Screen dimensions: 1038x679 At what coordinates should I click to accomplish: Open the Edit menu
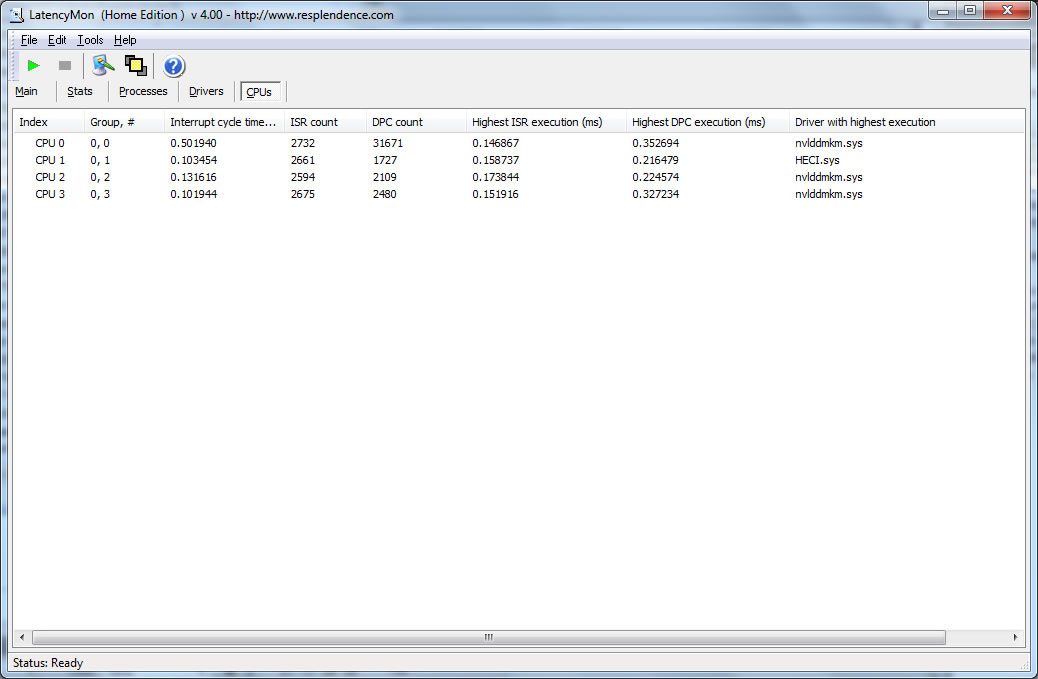point(57,40)
